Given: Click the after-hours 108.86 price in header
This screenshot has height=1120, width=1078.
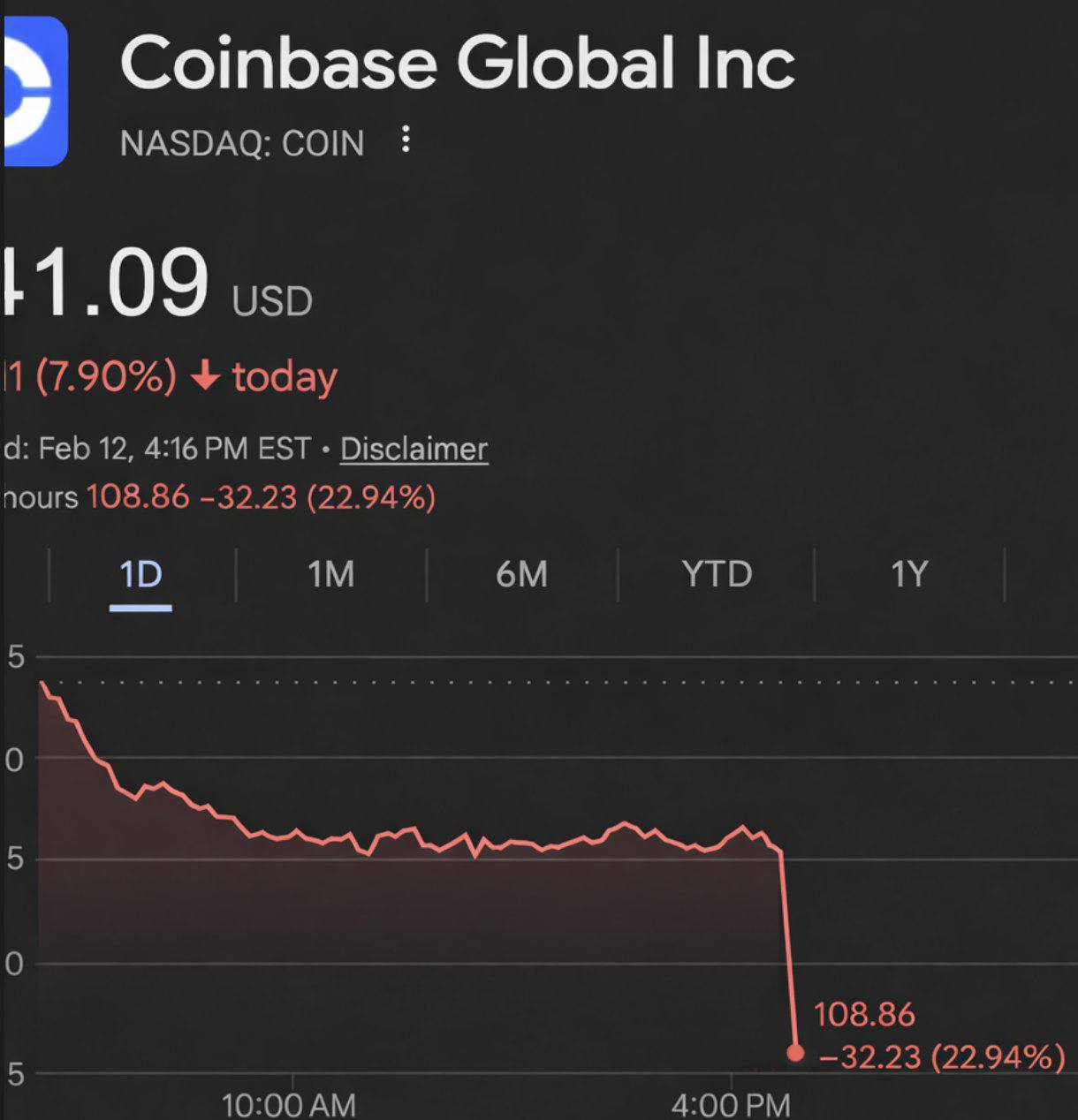Looking at the screenshot, I should click(x=138, y=497).
